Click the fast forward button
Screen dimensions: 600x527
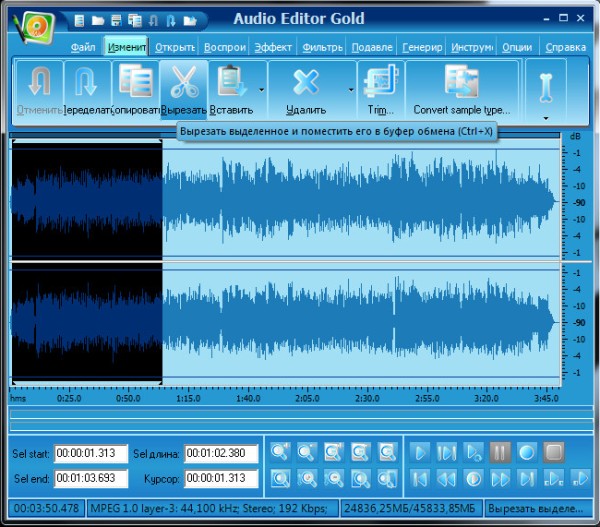500,478
